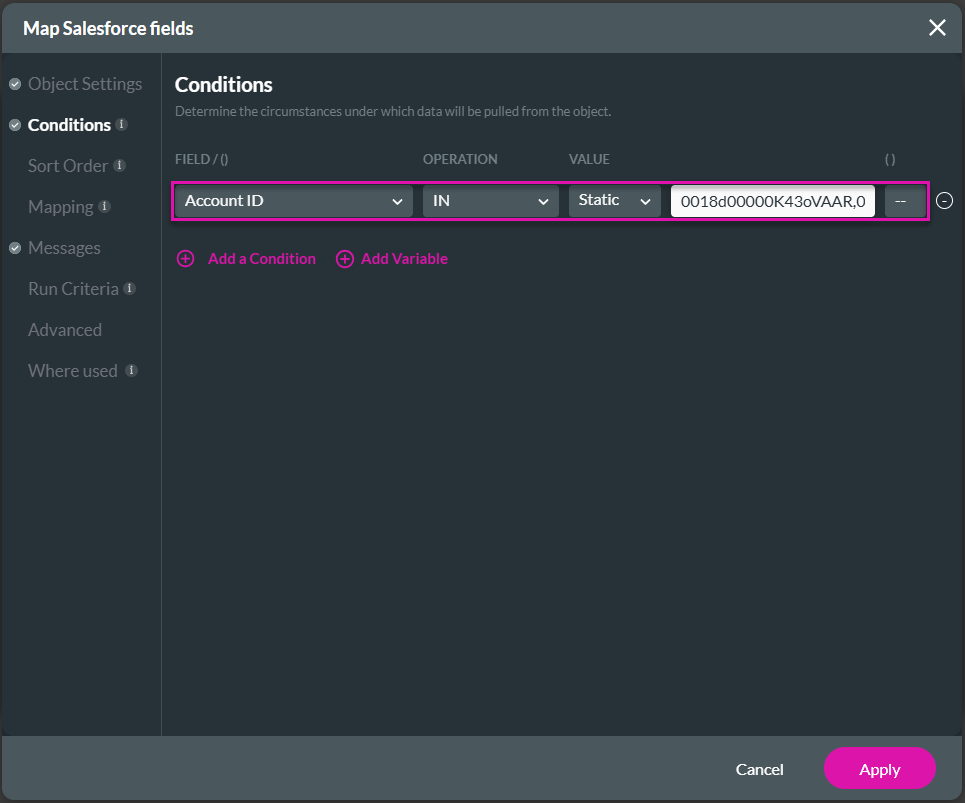Open the Account ID field dropdown
The image size is (965, 803).
point(293,200)
